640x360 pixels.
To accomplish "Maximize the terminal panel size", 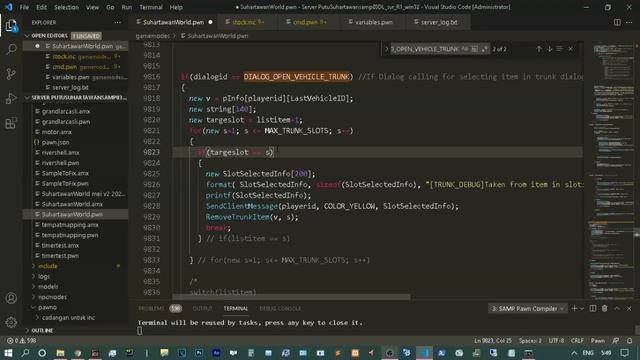I will (x=617, y=309).
